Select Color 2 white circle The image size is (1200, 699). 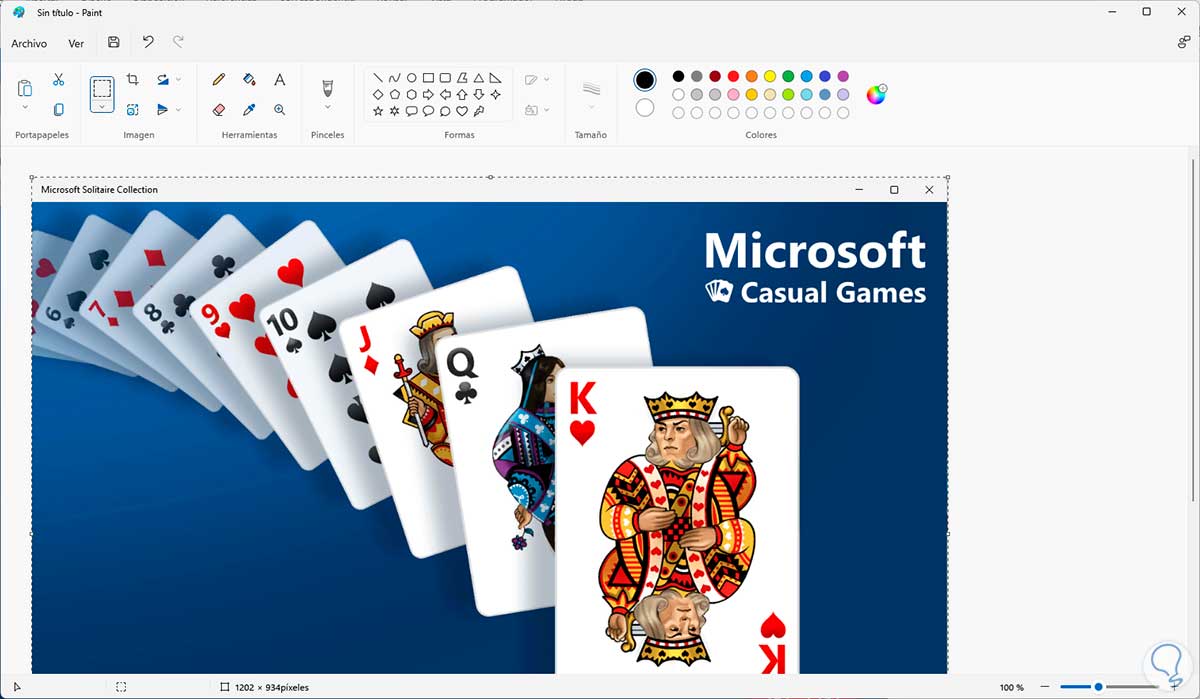[x=645, y=107]
